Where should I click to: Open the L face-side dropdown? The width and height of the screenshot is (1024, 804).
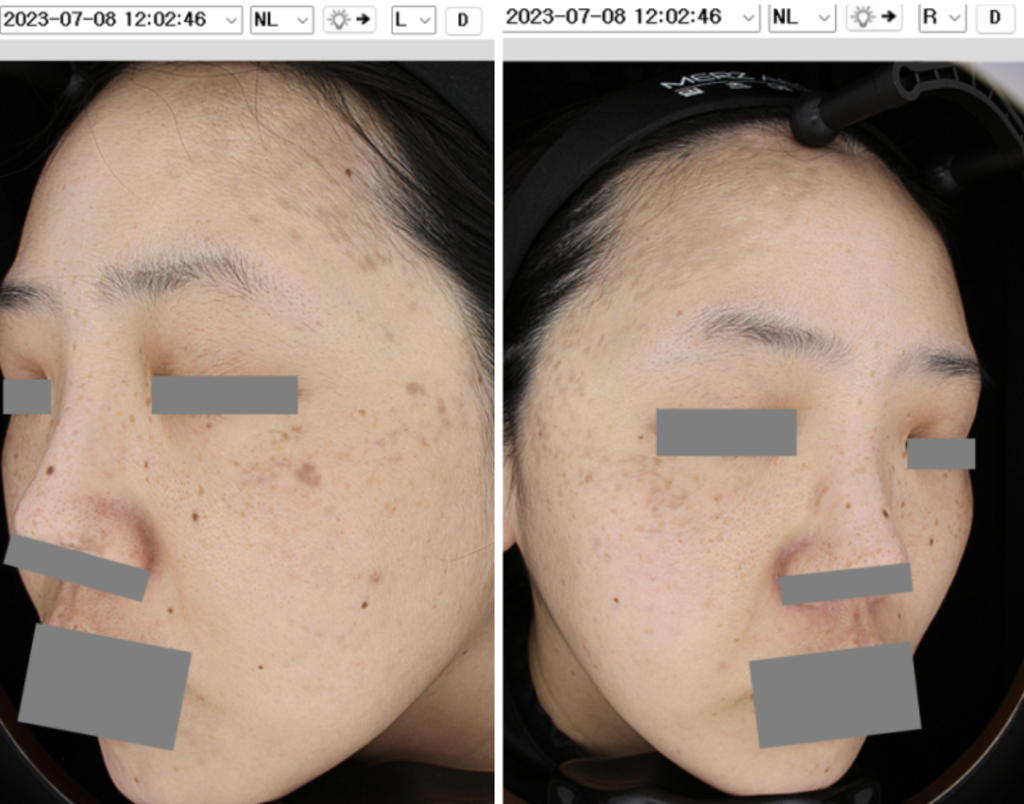[413, 19]
